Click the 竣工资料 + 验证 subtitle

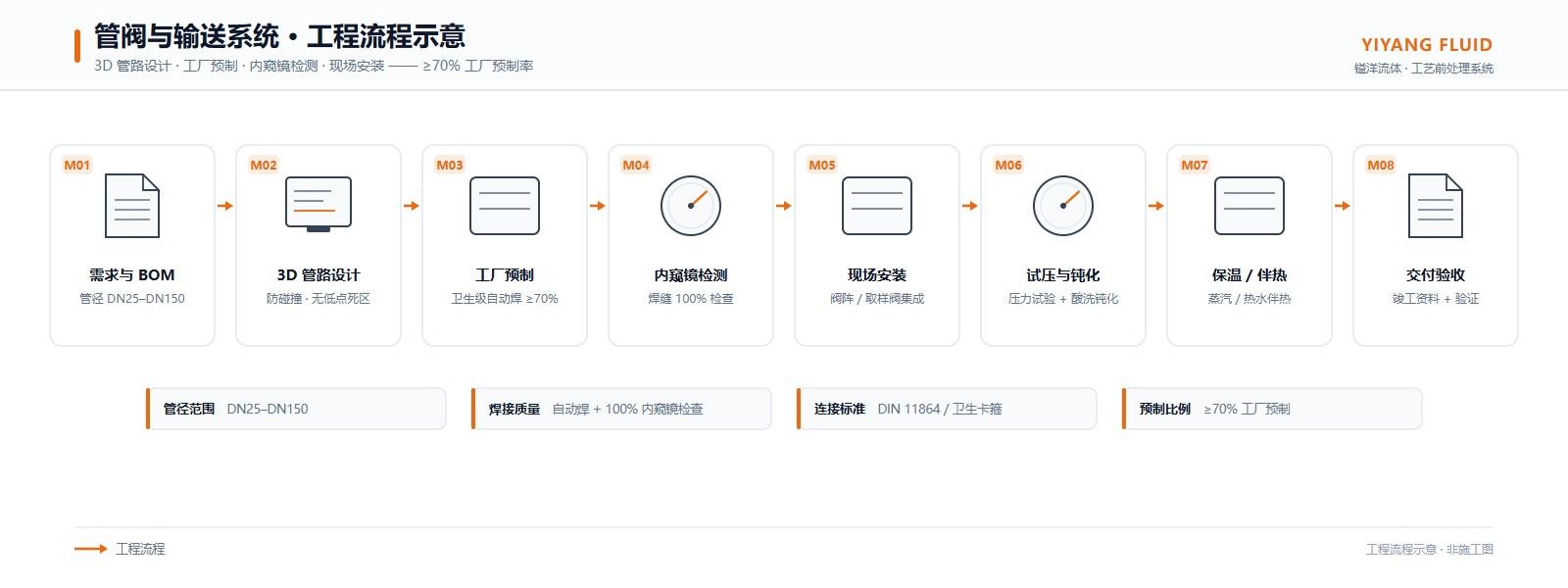click(x=1436, y=299)
